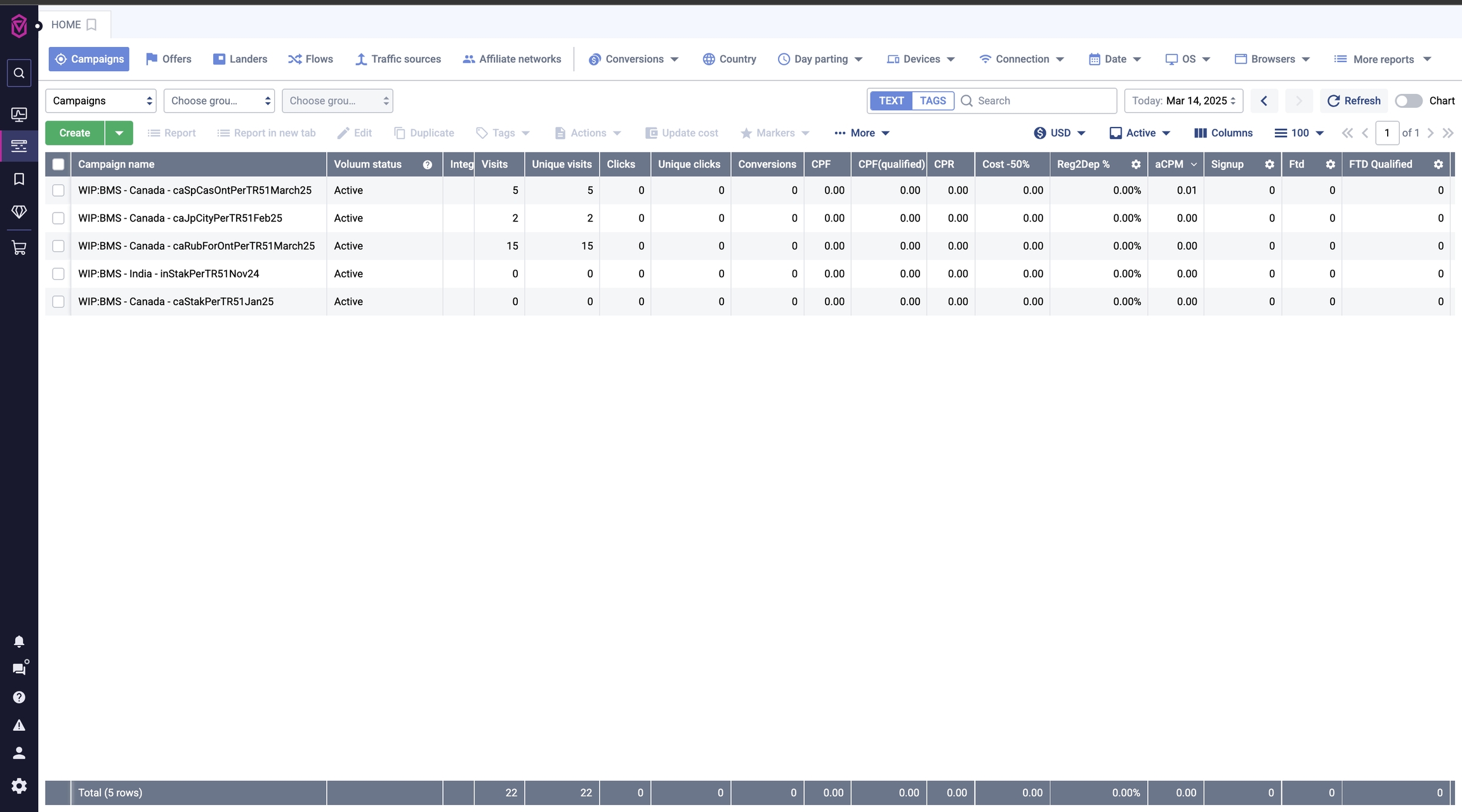Open the Traffic sources tab

click(398, 59)
